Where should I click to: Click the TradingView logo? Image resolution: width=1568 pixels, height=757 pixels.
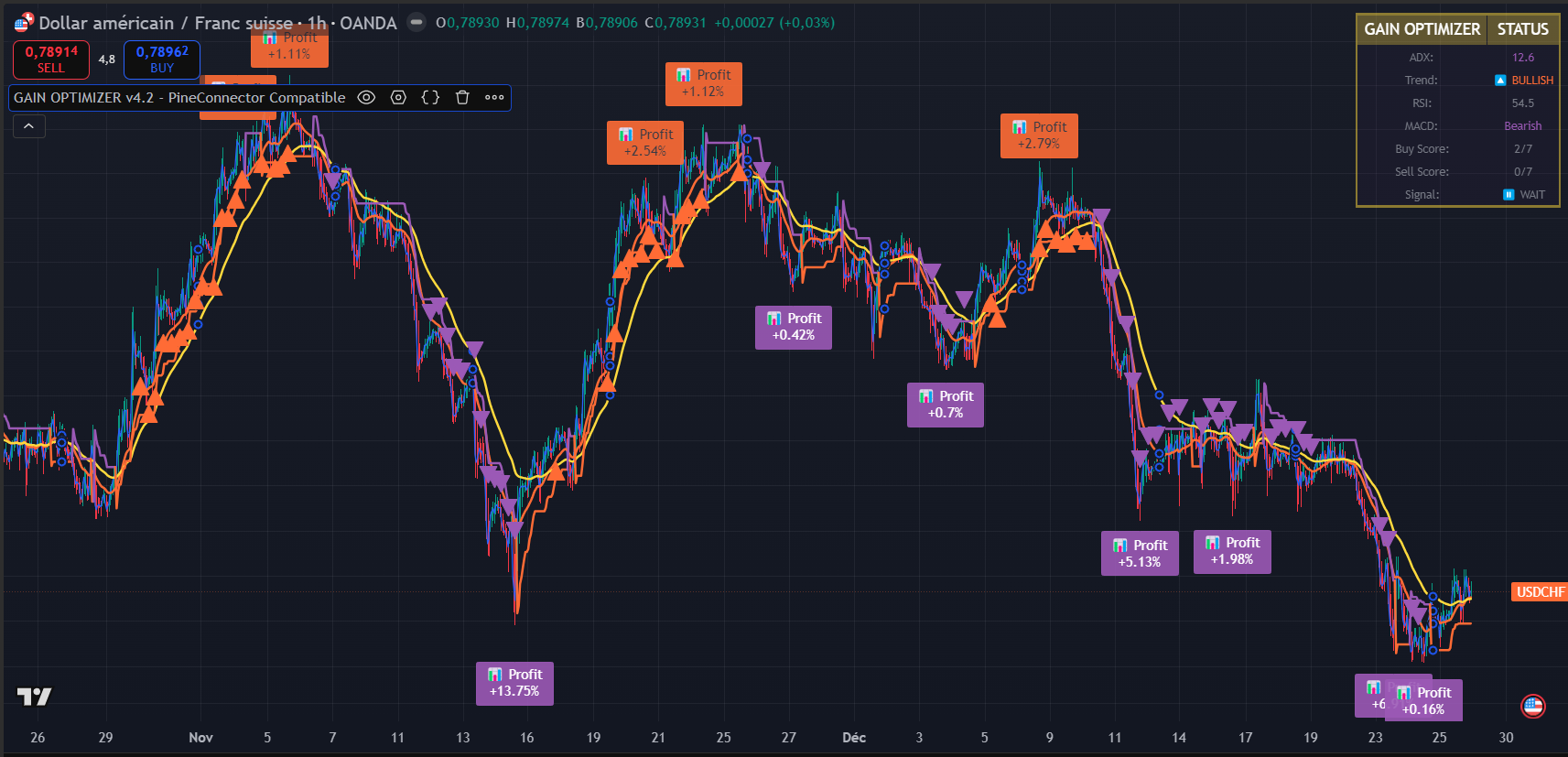[35, 698]
